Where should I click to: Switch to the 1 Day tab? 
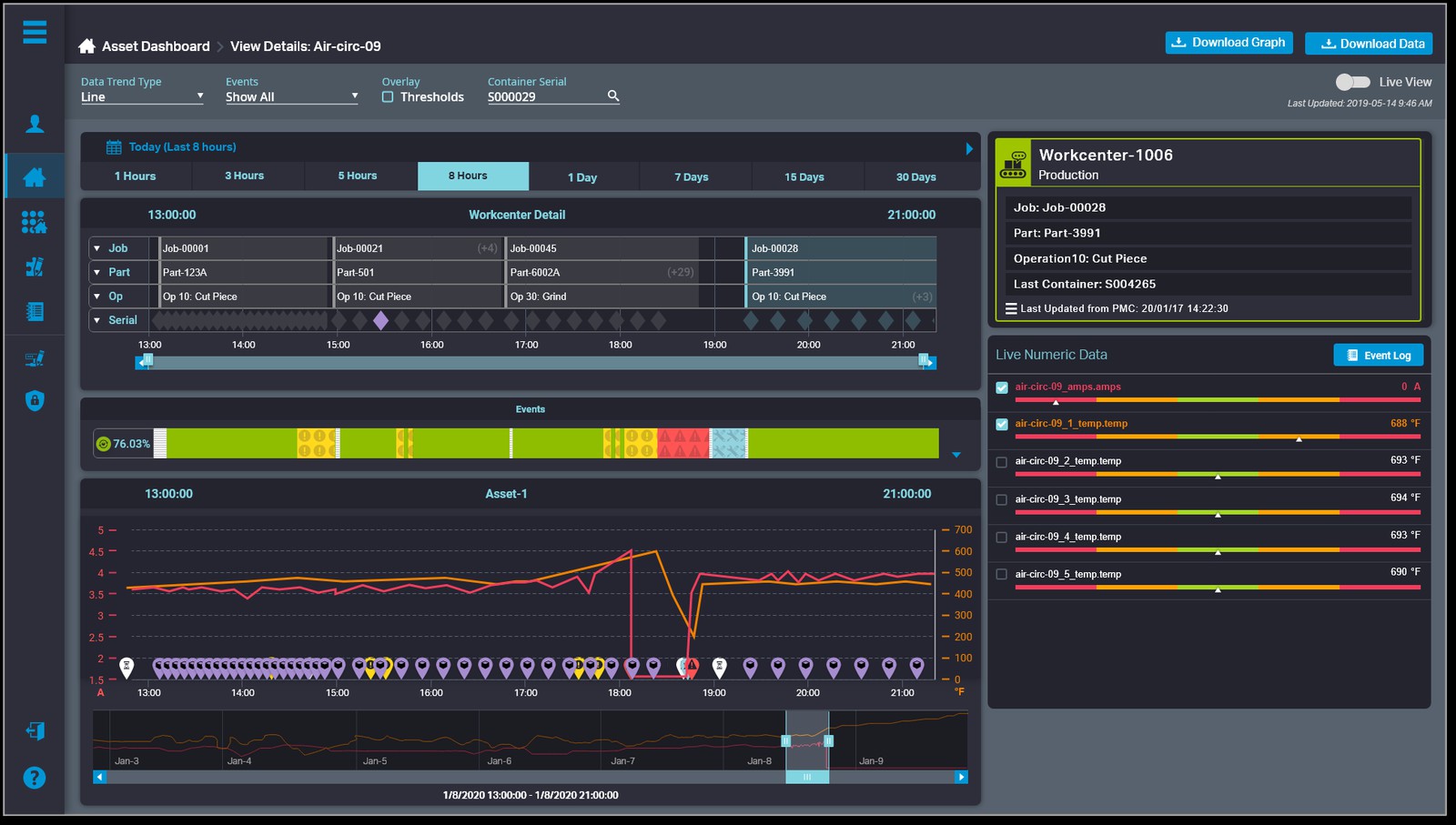pyautogui.click(x=584, y=176)
